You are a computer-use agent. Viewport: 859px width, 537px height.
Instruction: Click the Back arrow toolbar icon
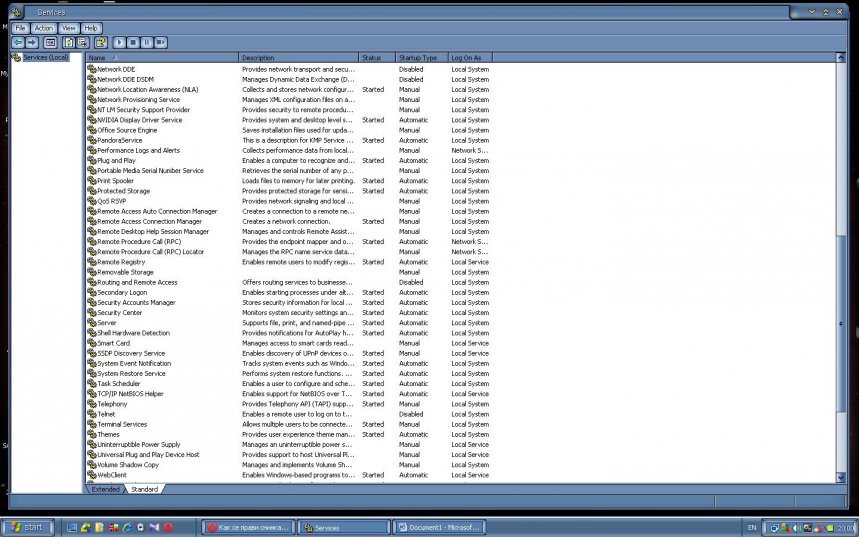coord(18,43)
